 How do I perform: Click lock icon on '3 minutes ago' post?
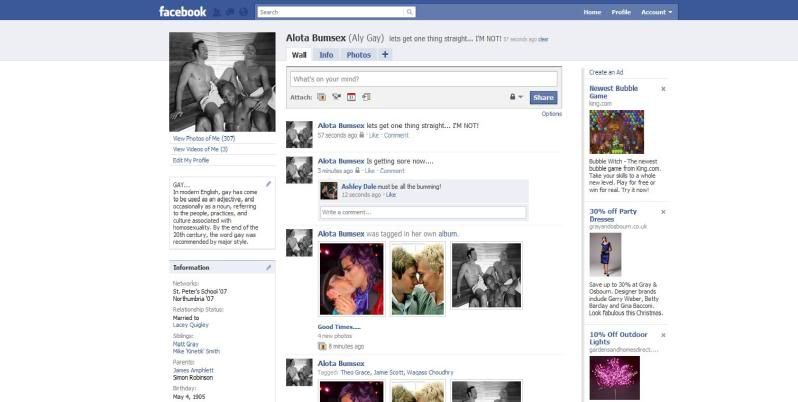(x=358, y=170)
